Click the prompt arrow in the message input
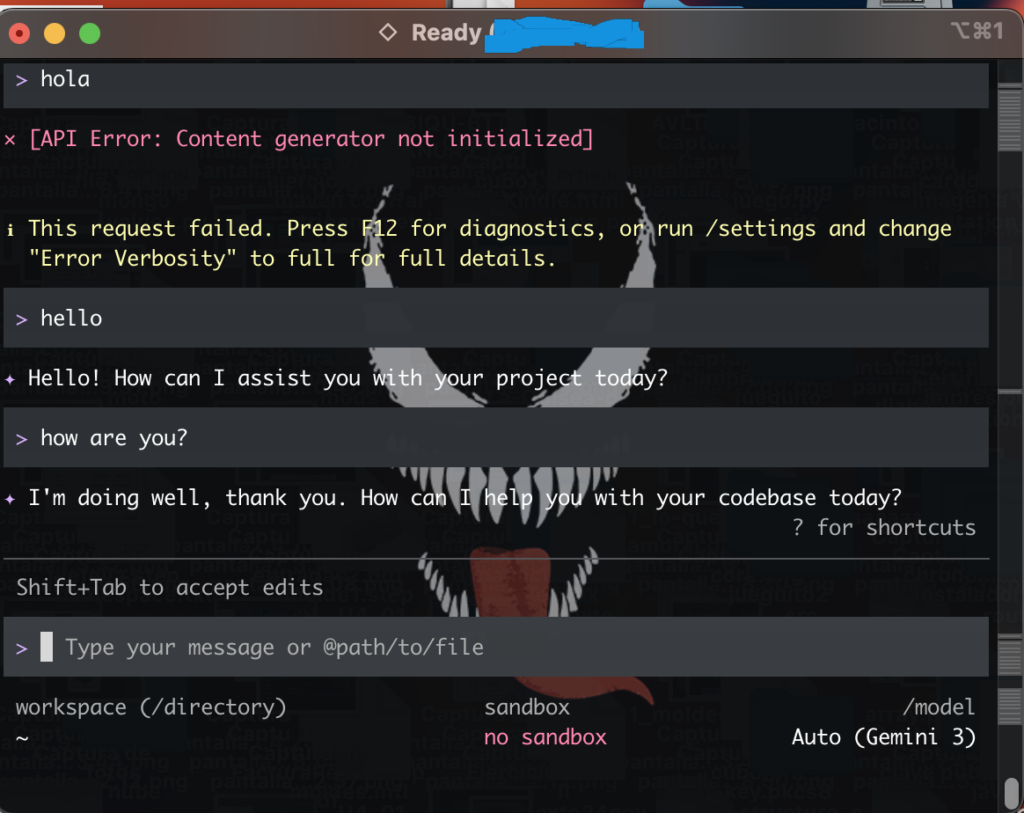The width and height of the screenshot is (1024, 813). (x=21, y=648)
